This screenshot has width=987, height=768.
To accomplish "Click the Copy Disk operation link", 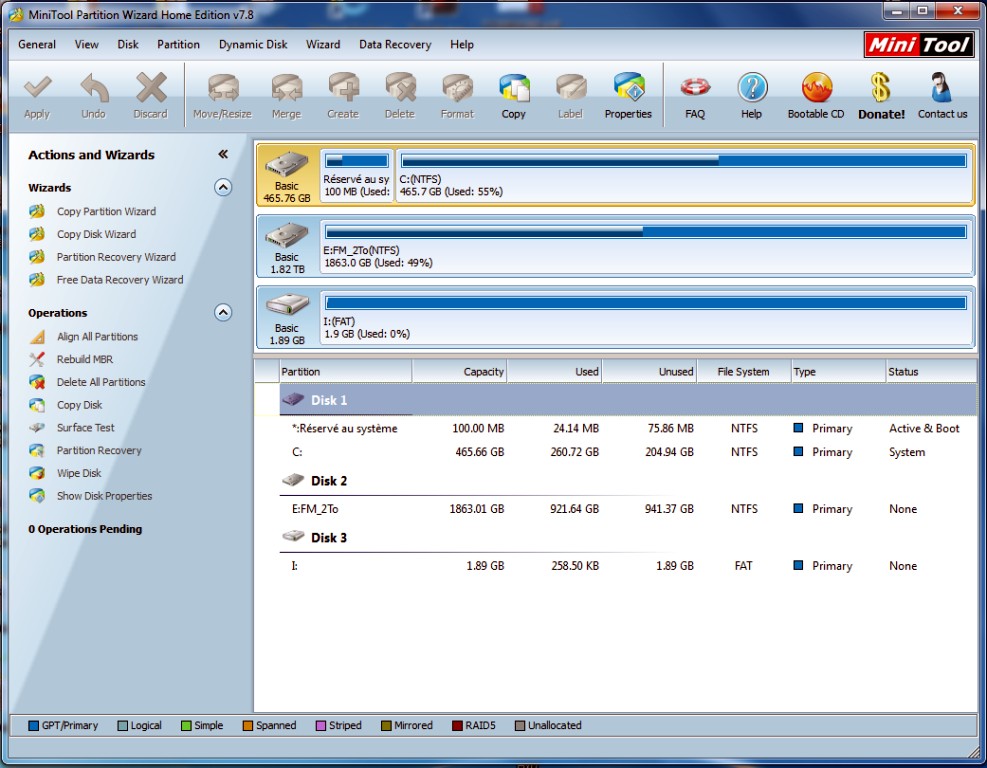I will point(79,405).
